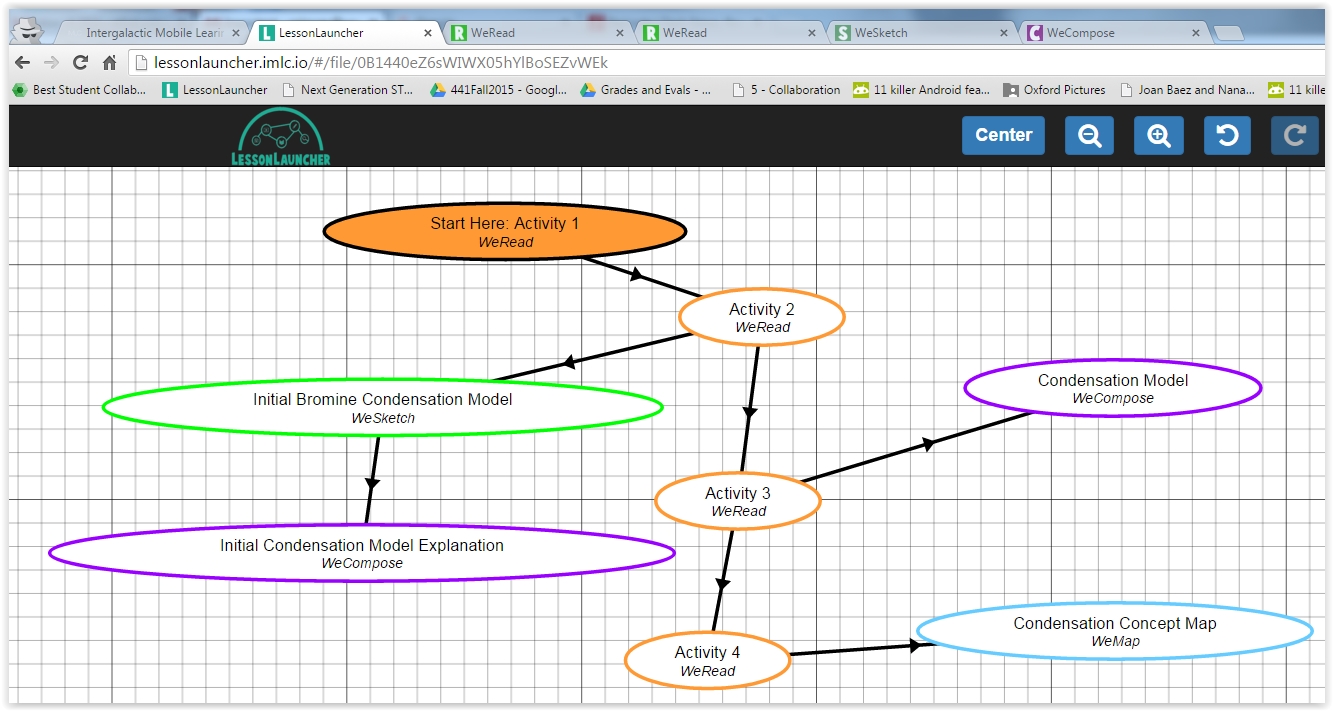
Task: Click the arrowhead toward Condensation Model node
Action: [928, 444]
